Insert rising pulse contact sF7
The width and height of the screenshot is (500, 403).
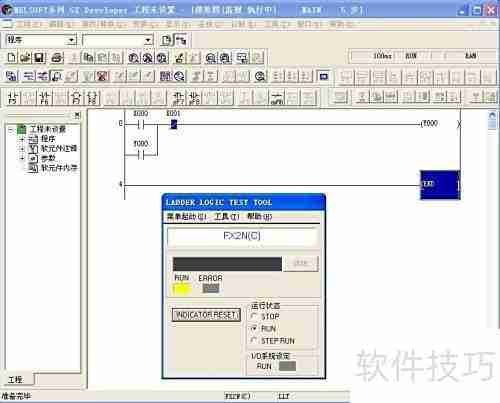(x=179, y=98)
